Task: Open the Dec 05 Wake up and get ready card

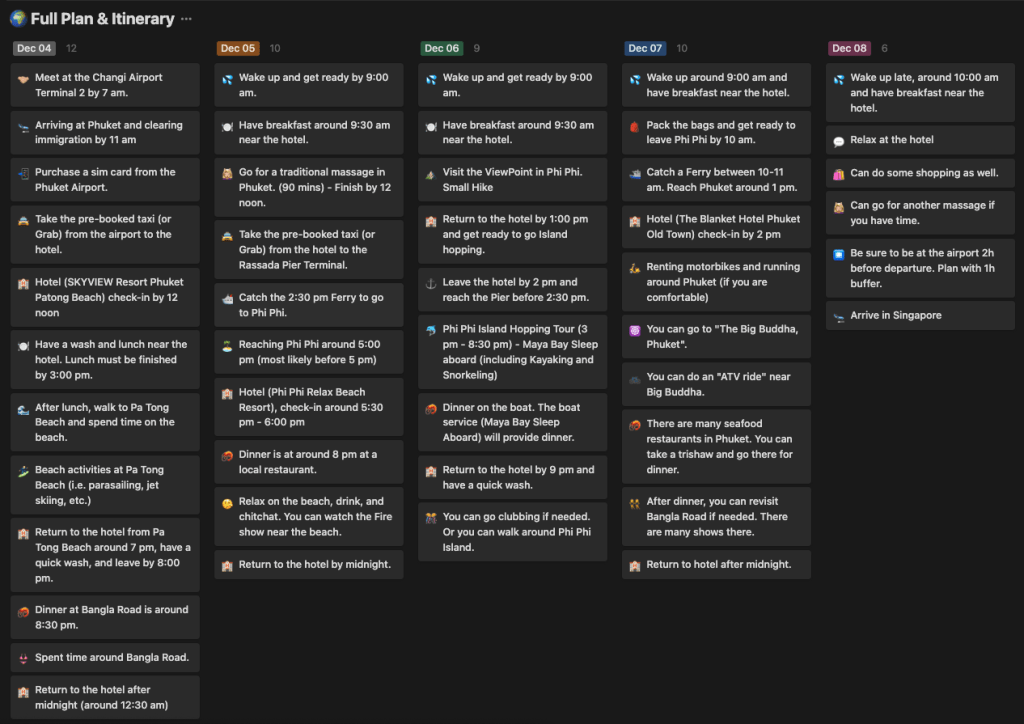Action: click(x=309, y=85)
